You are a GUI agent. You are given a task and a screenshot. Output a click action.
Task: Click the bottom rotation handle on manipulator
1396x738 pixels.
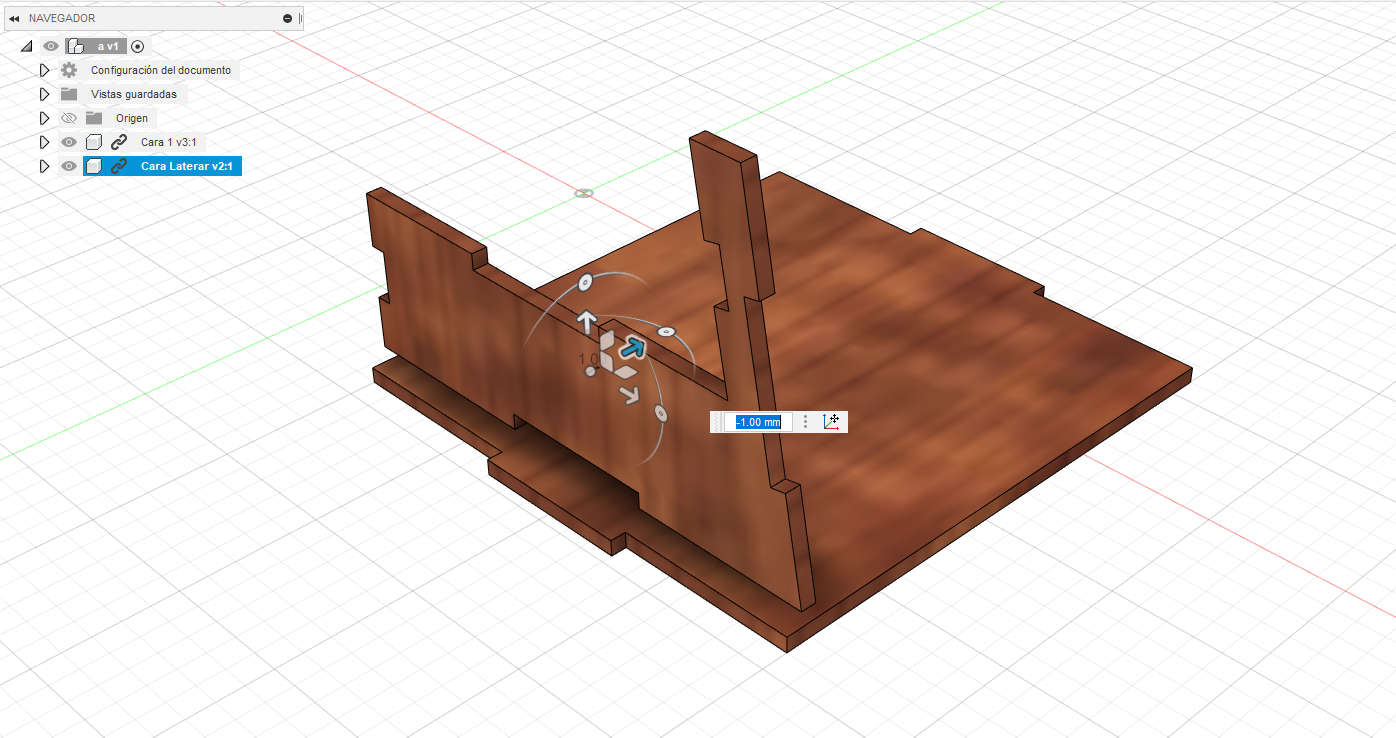click(660, 412)
